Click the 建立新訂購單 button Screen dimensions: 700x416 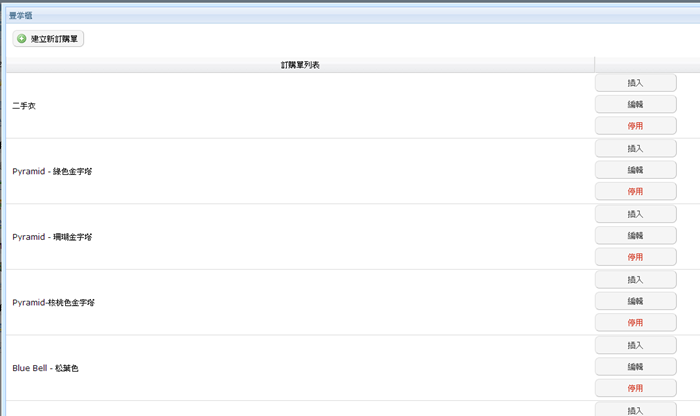tap(48, 39)
